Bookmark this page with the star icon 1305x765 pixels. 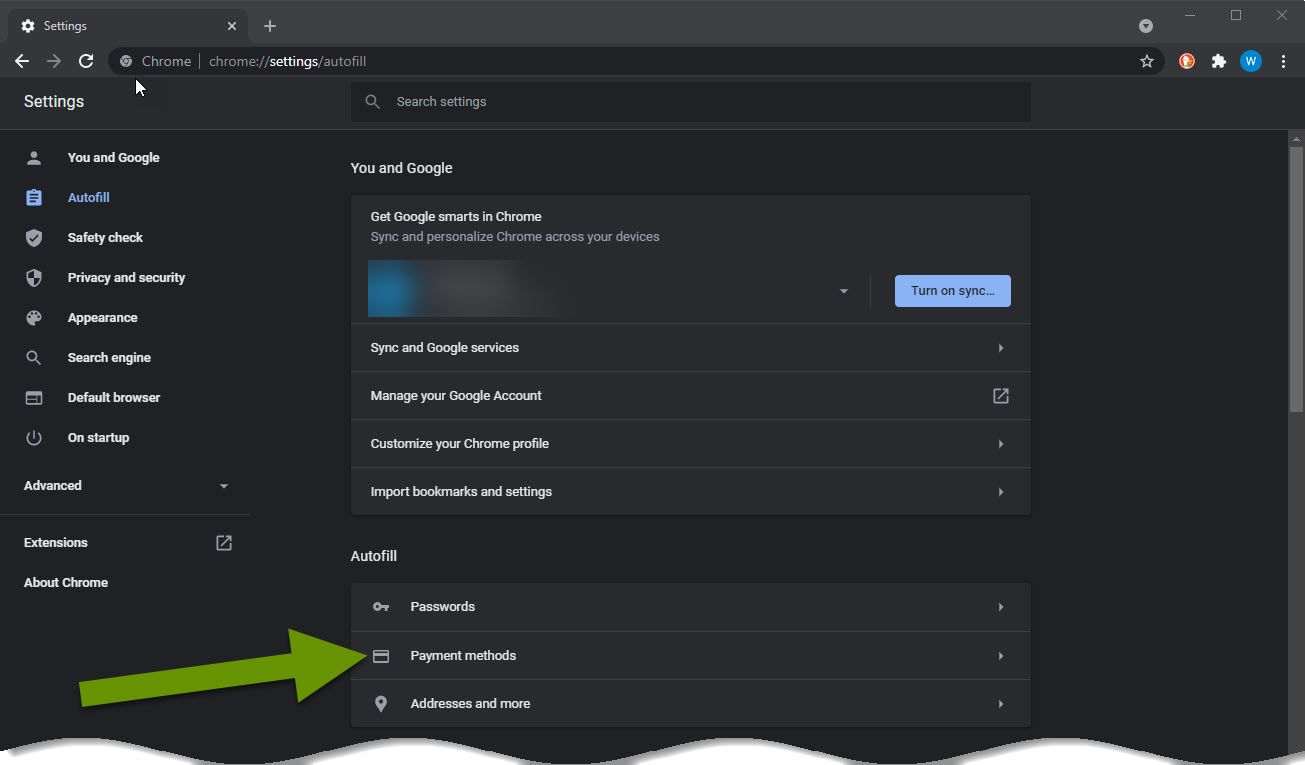click(1147, 61)
